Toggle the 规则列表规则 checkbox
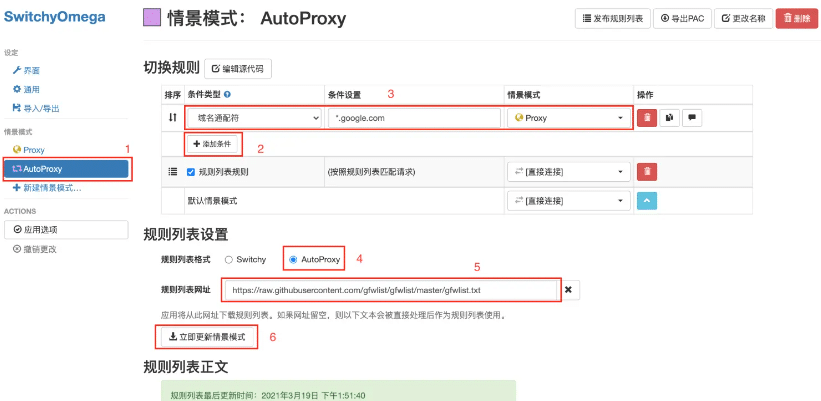The height and width of the screenshot is (401, 821). click(x=191, y=171)
